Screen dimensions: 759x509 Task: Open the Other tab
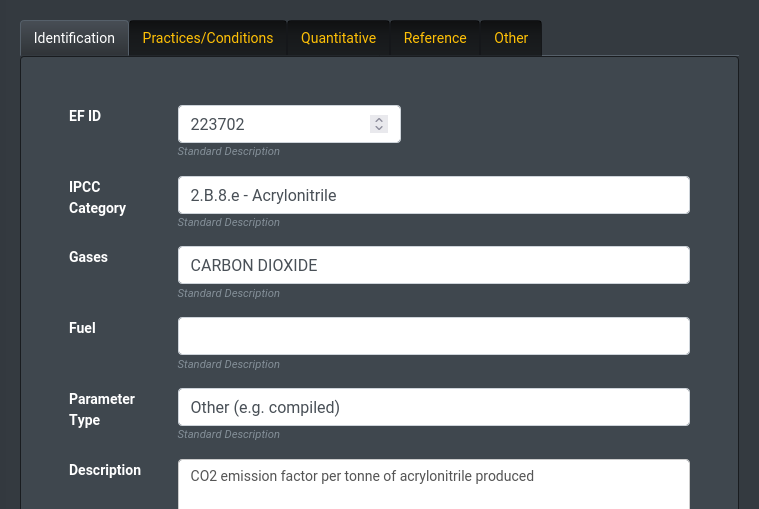[511, 38]
